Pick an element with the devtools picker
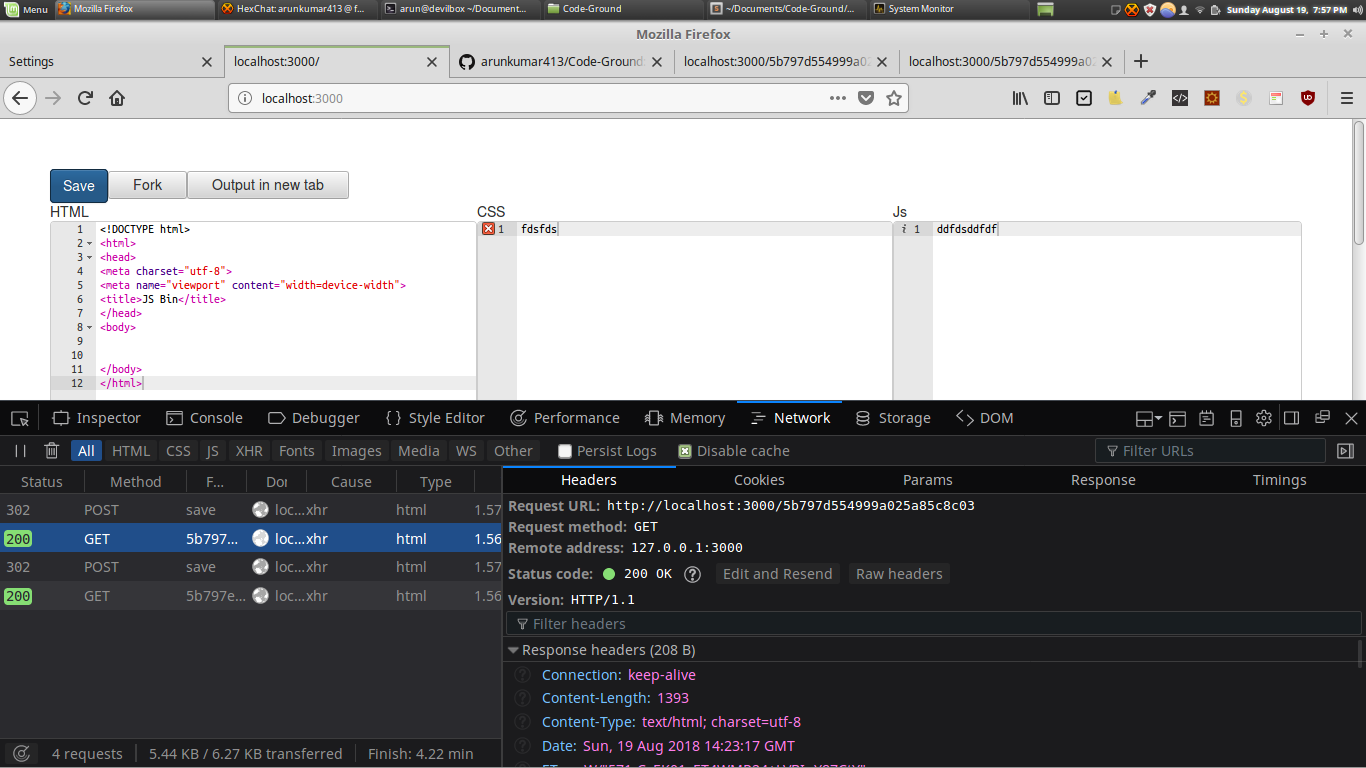This screenshot has height=768, width=1366. 20,418
